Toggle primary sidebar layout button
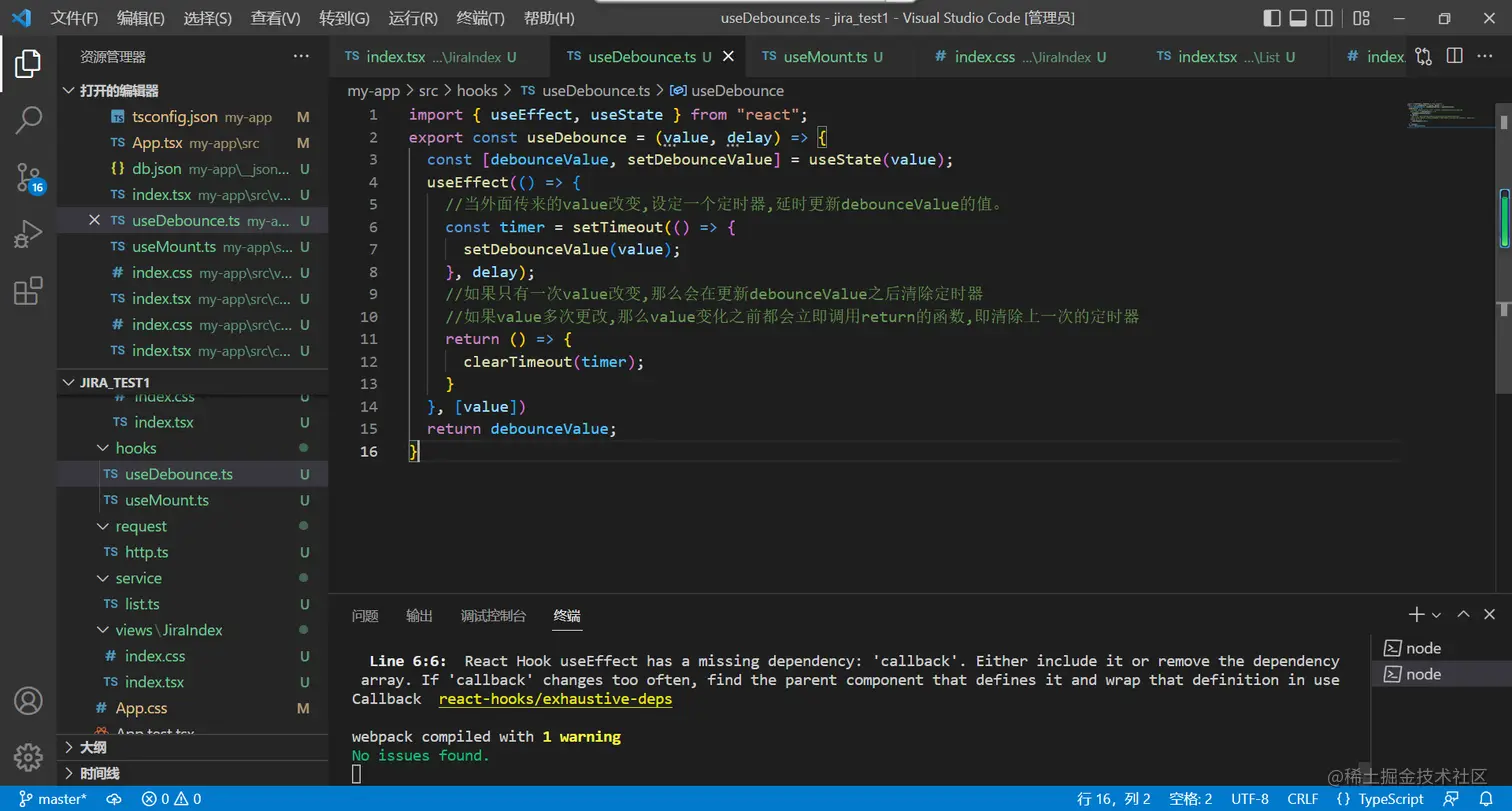The width and height of the screenshot is (1512, 811). click(x=1272, y=18)
